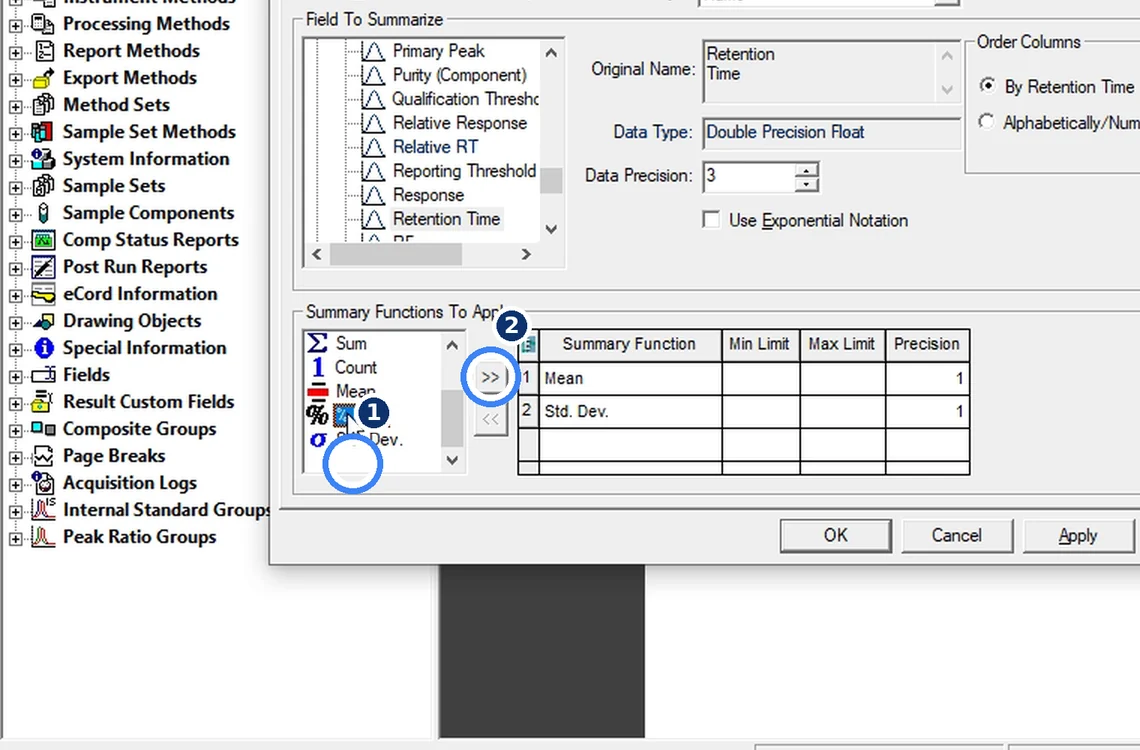This screenshot has height=750, width=1140.
Task: Select By Retention Time ordering
Action: tap(987, 86)
